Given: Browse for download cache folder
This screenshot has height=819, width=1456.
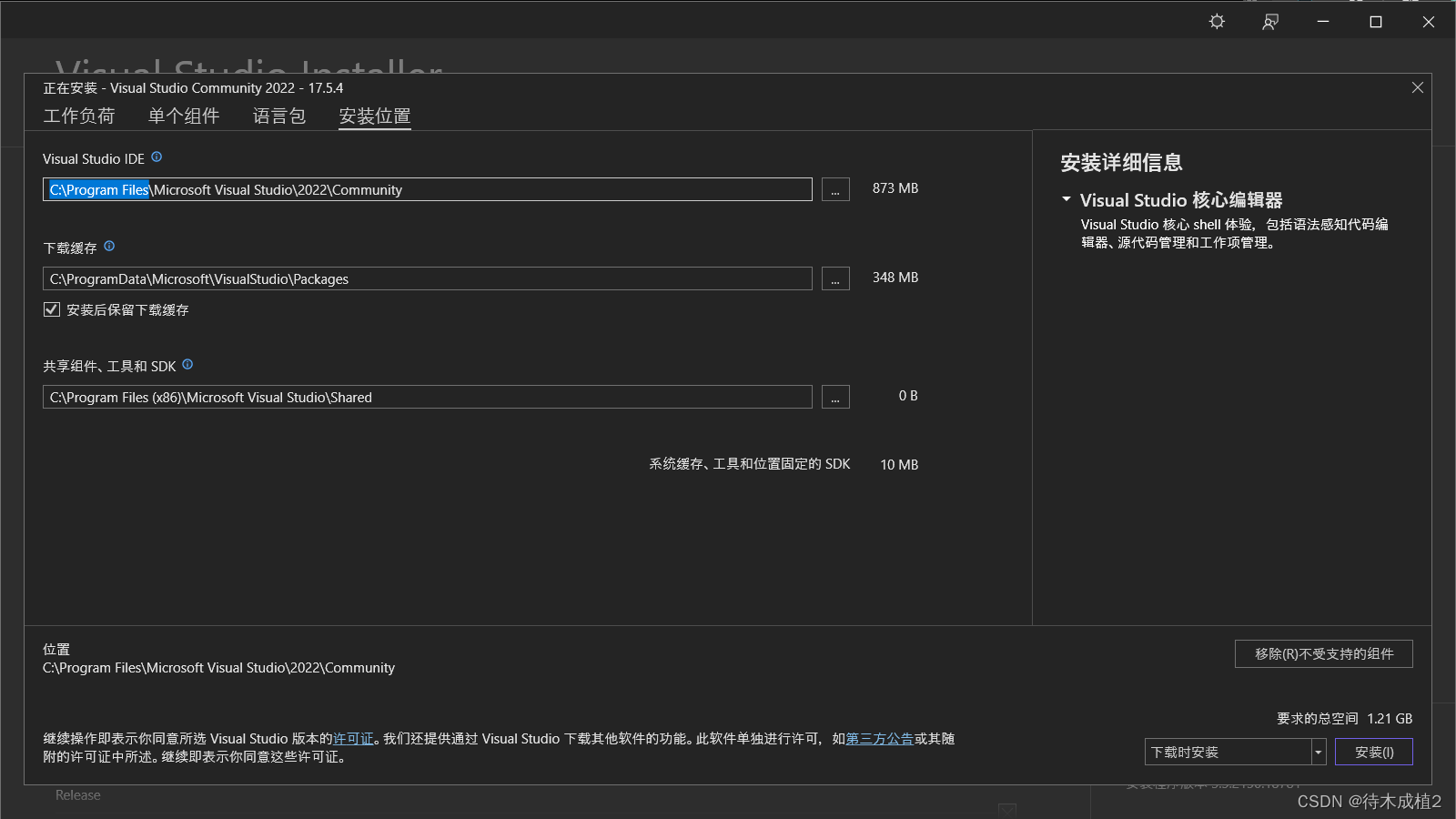Looking at the screenshot, I should click(x=835, y=278).
